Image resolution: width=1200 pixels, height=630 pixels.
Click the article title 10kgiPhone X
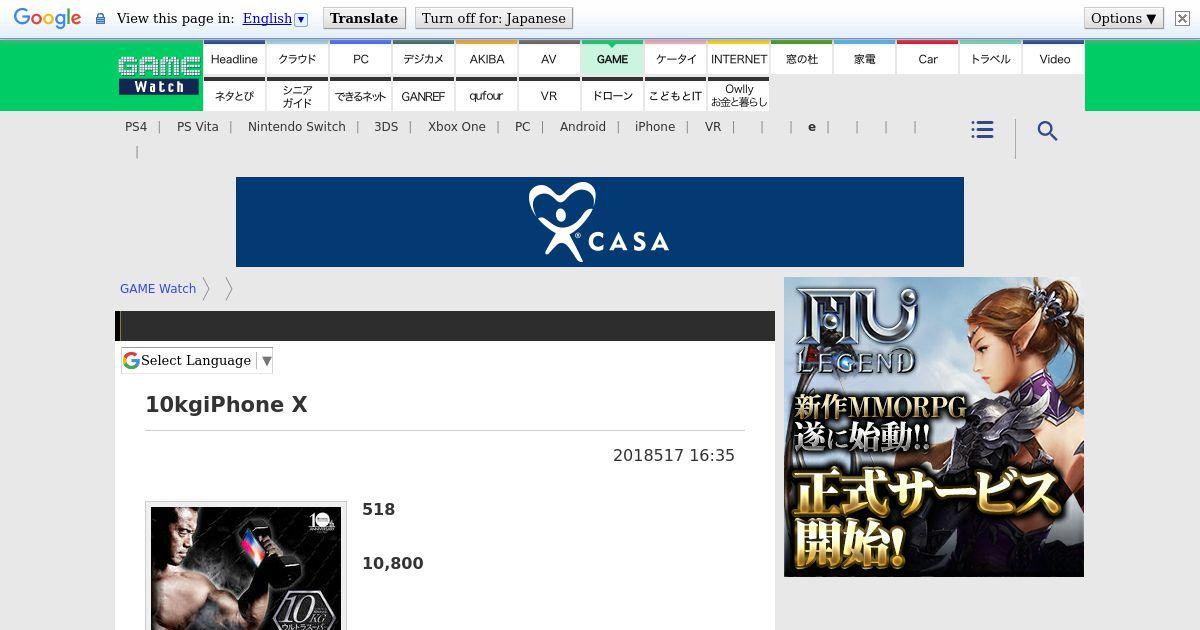point(226,405)
